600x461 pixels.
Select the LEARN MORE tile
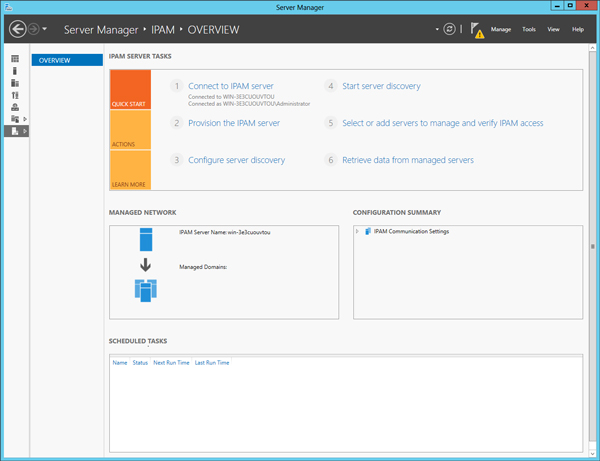click(130, 170)
